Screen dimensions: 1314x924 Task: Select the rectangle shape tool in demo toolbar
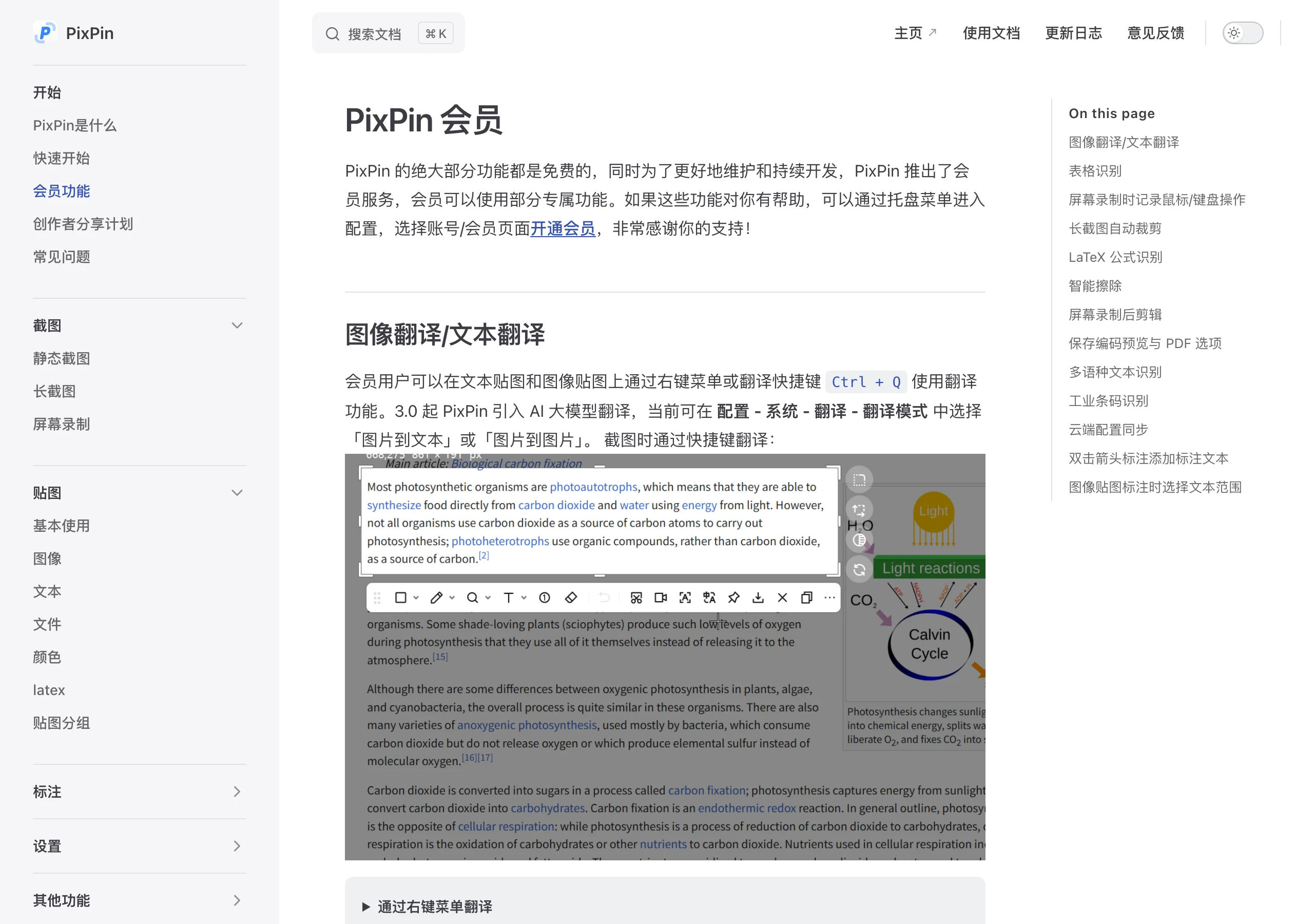point(400,598)
